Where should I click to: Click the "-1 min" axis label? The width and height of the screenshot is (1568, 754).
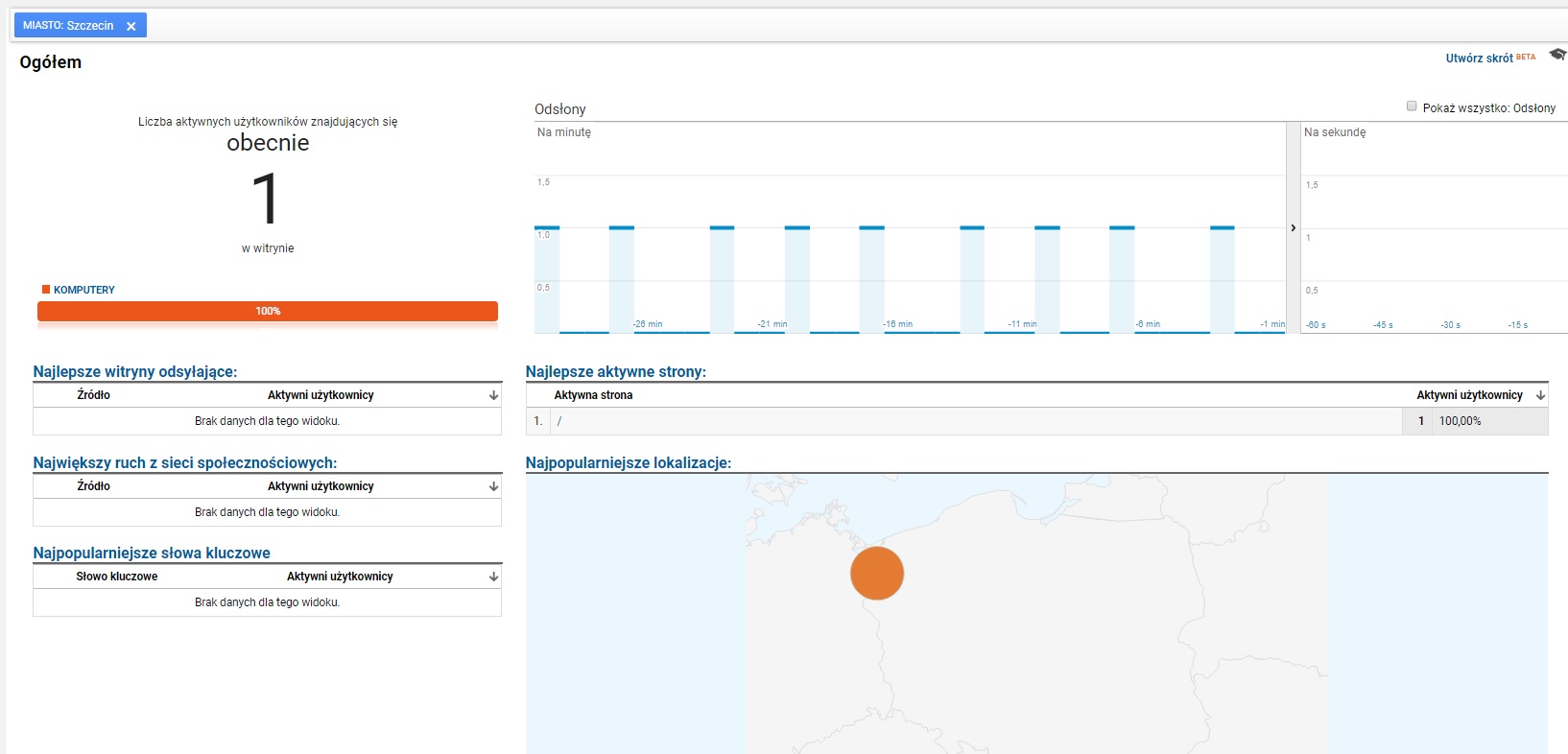[1272, 324]
